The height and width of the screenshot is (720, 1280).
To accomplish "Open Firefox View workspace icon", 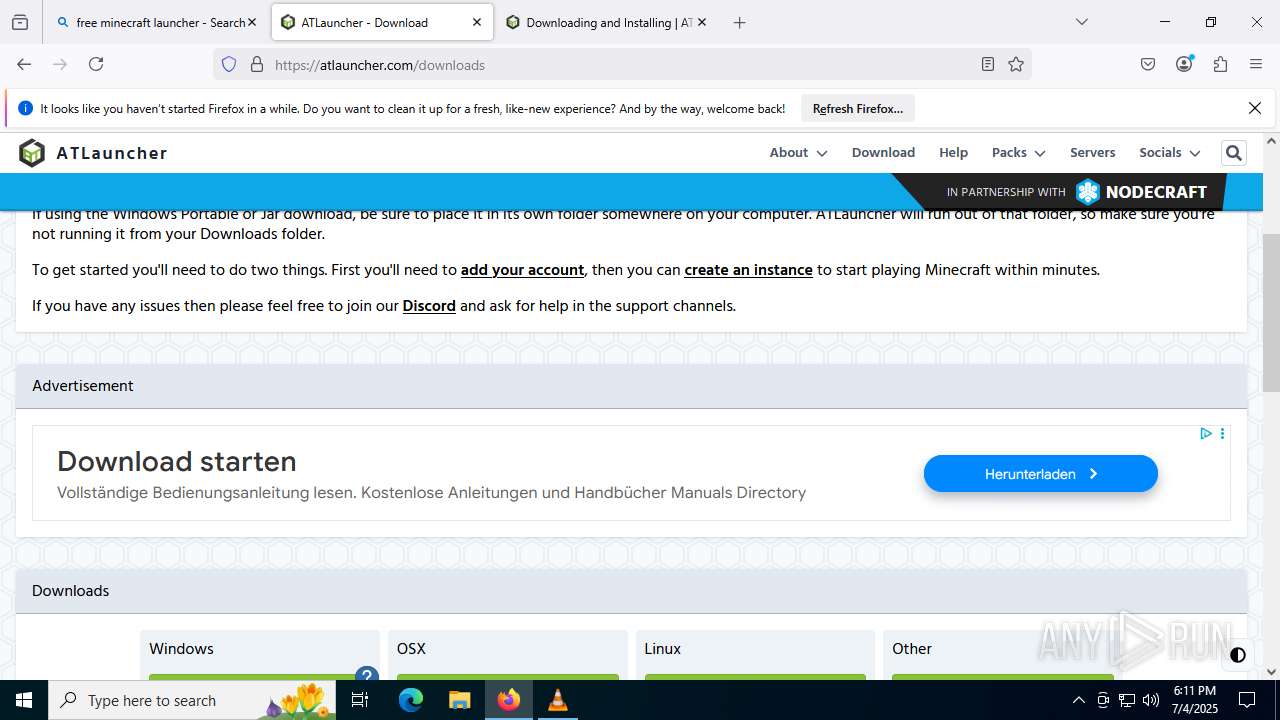I will point(20,22).
